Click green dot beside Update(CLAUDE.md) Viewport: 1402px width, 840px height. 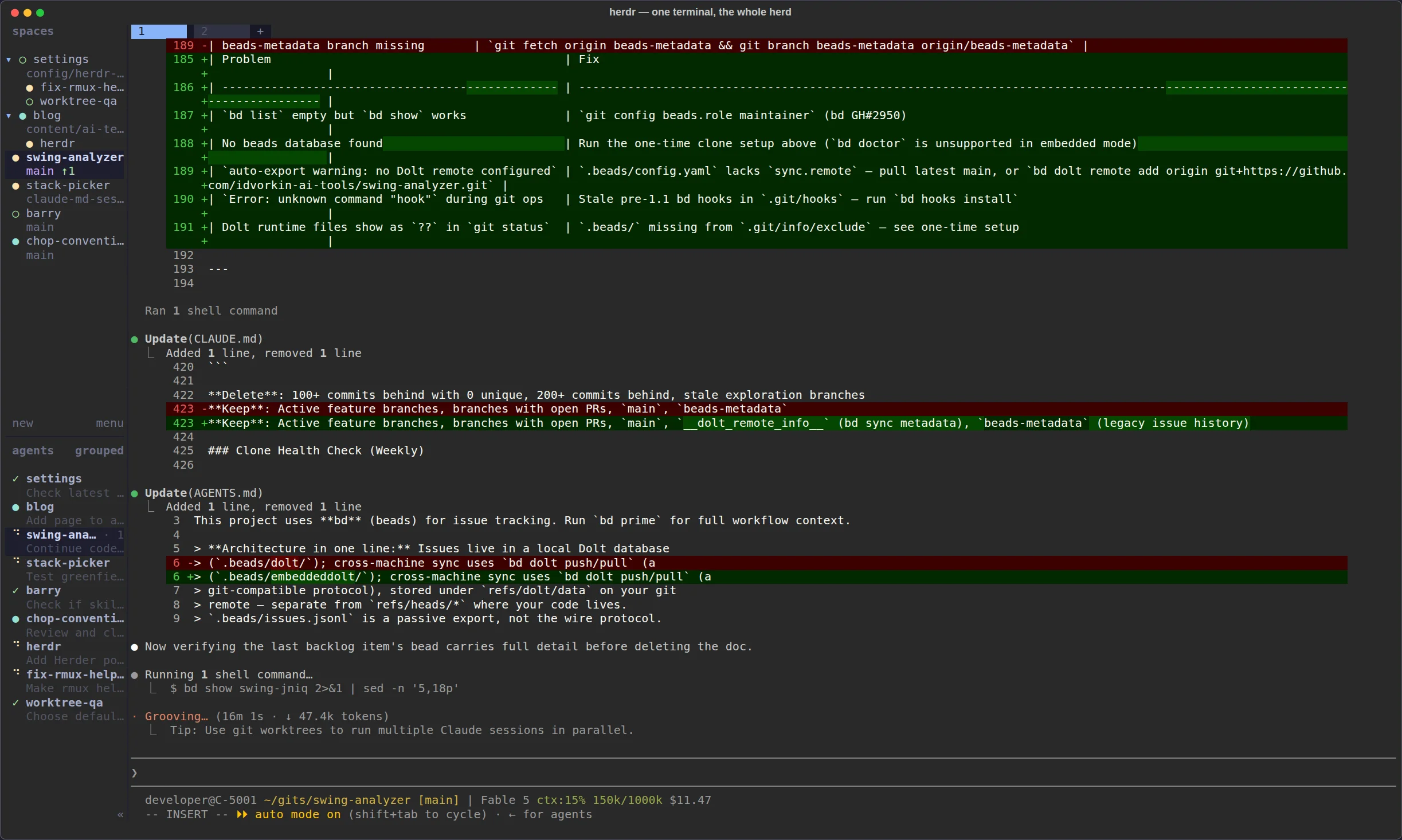tap(135, 340)
